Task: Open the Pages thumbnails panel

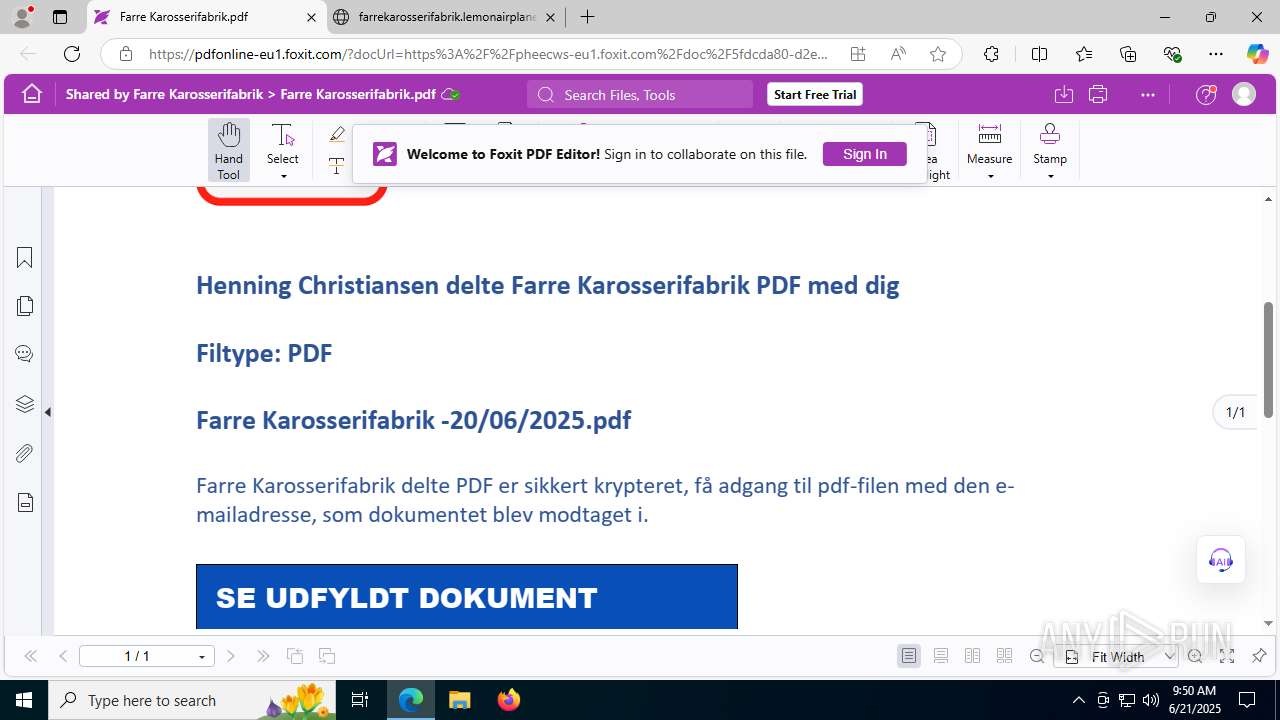Action: point(25,306)
